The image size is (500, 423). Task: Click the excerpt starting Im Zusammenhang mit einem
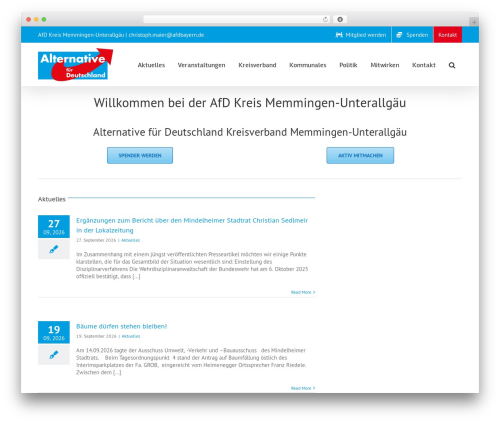[x=192, y=265]
